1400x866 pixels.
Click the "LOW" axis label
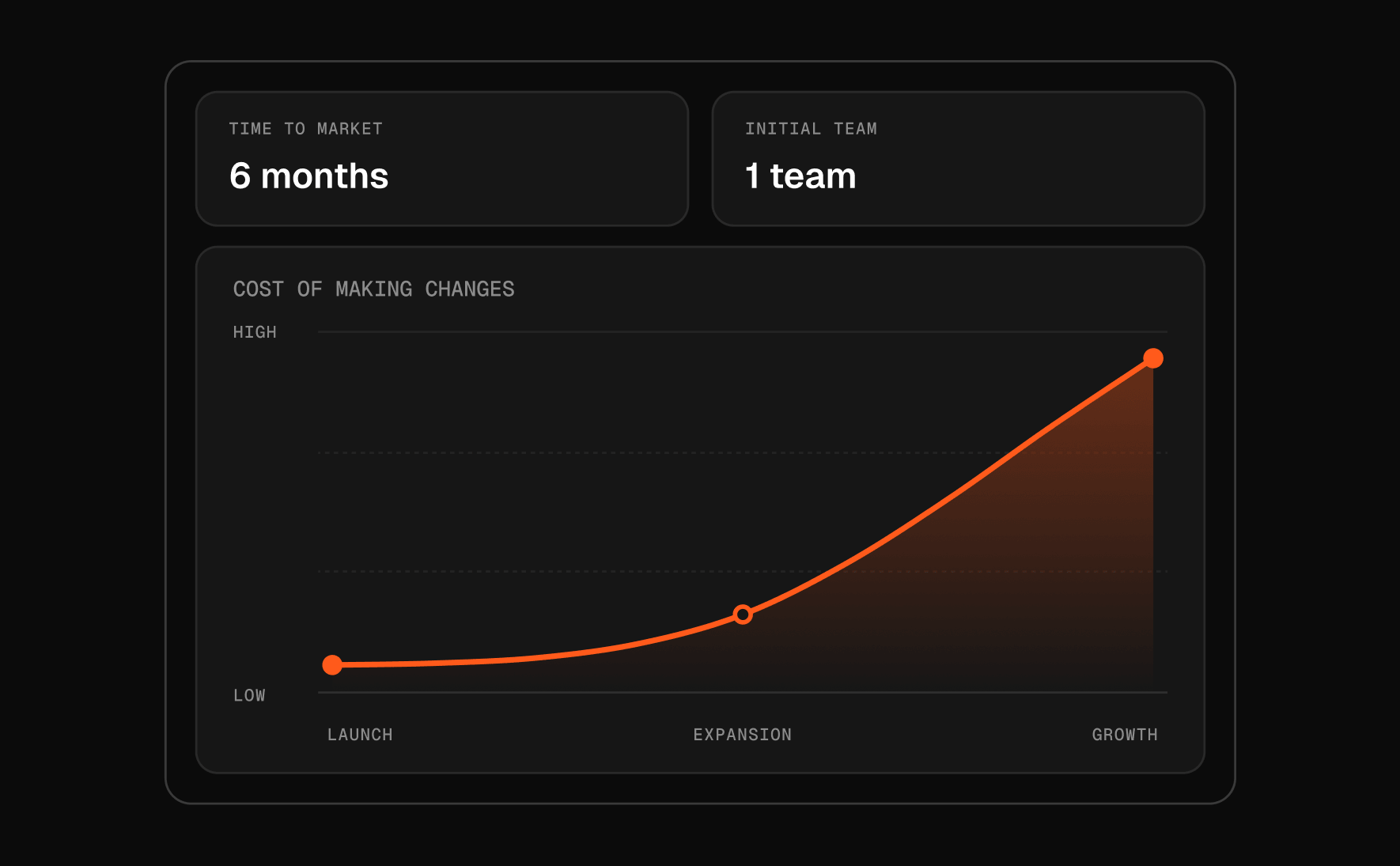(249, 695)
